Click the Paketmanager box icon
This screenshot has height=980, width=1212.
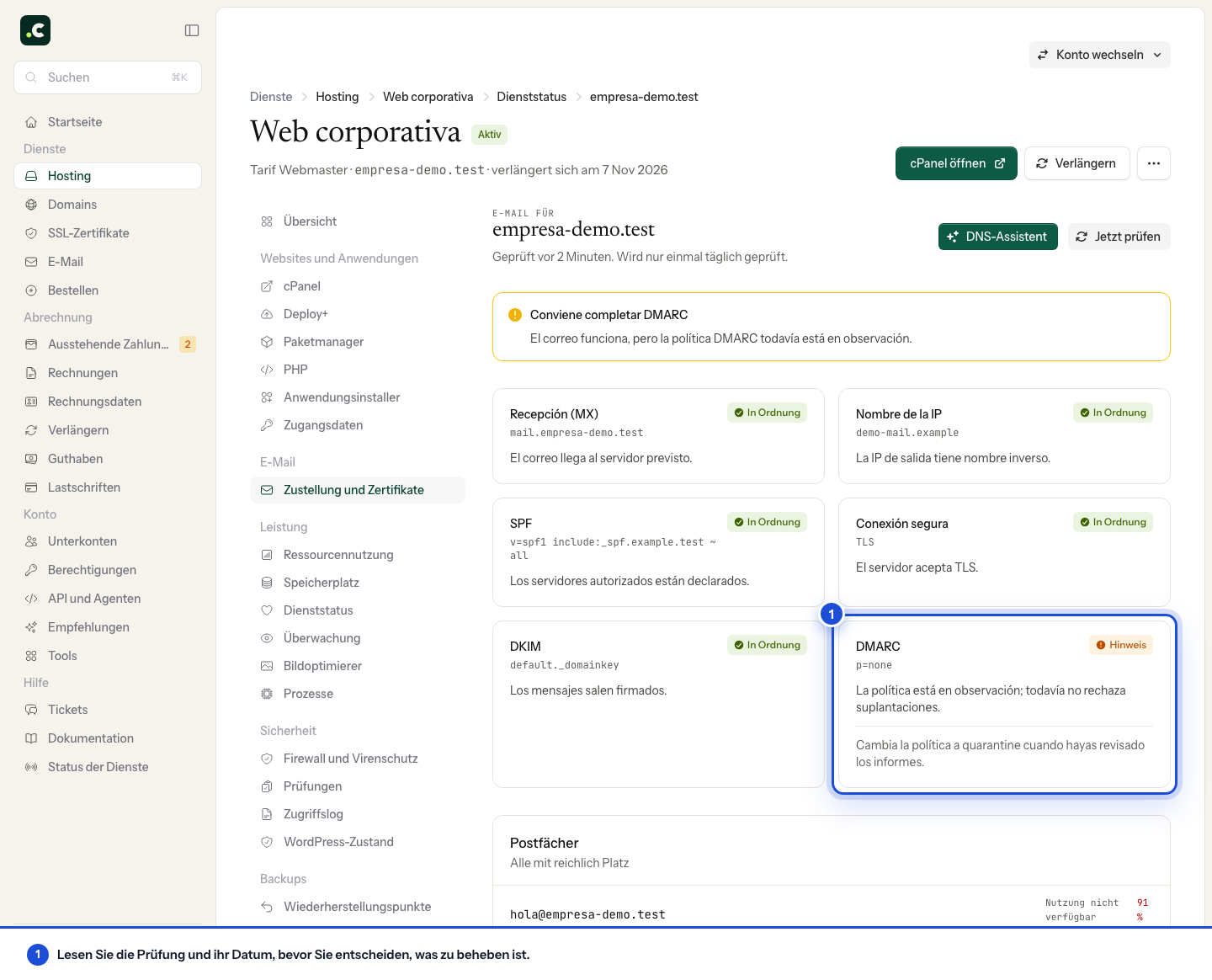coord(267,342)
